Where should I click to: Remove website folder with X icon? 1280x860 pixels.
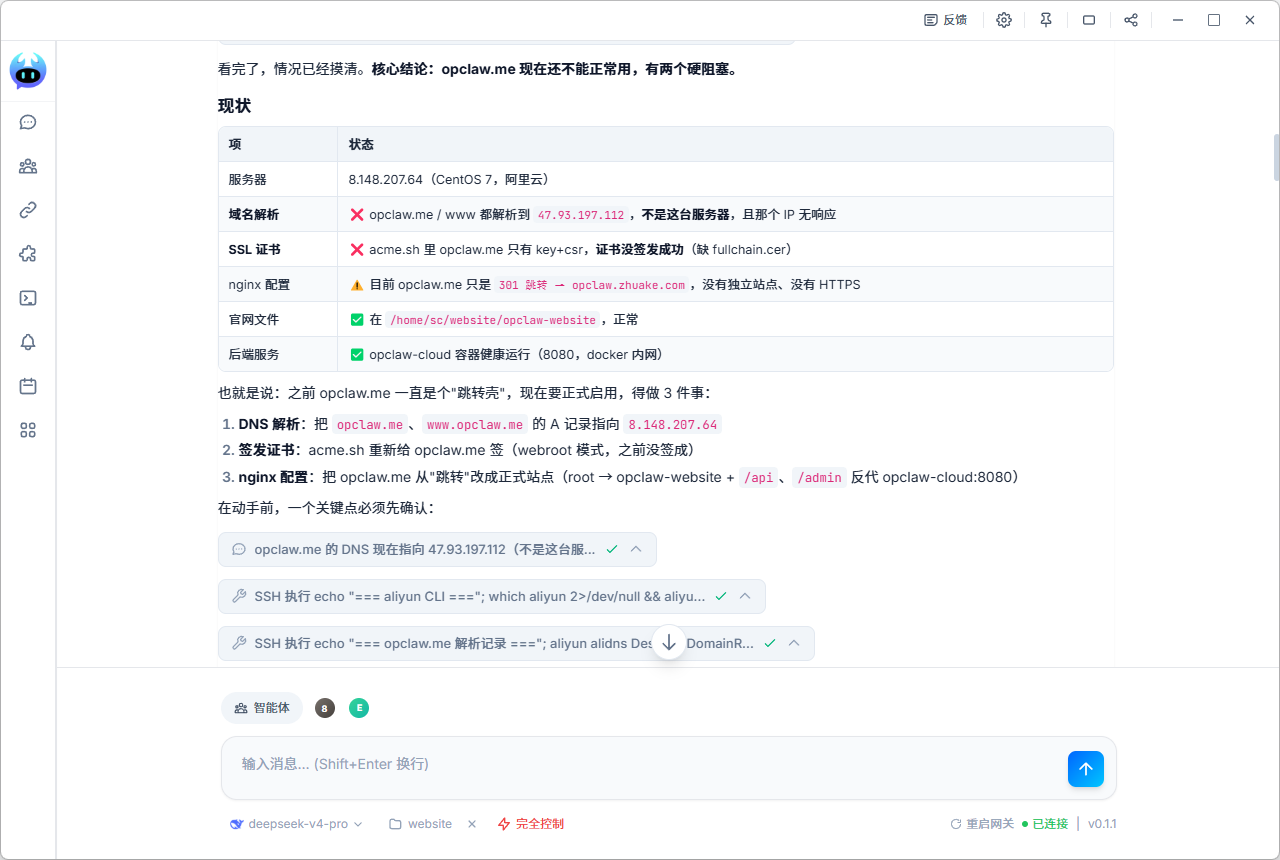[x=472, y=824]
